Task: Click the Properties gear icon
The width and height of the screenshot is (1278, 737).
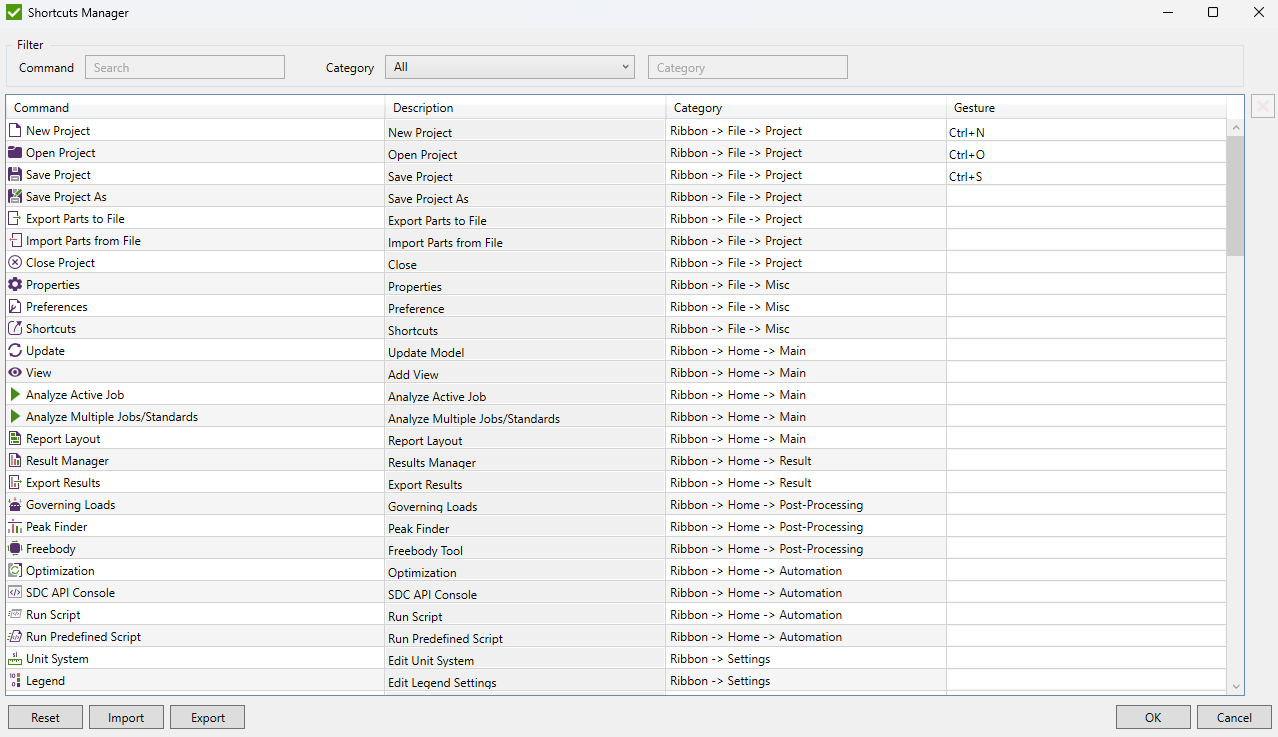Action: 15,285
